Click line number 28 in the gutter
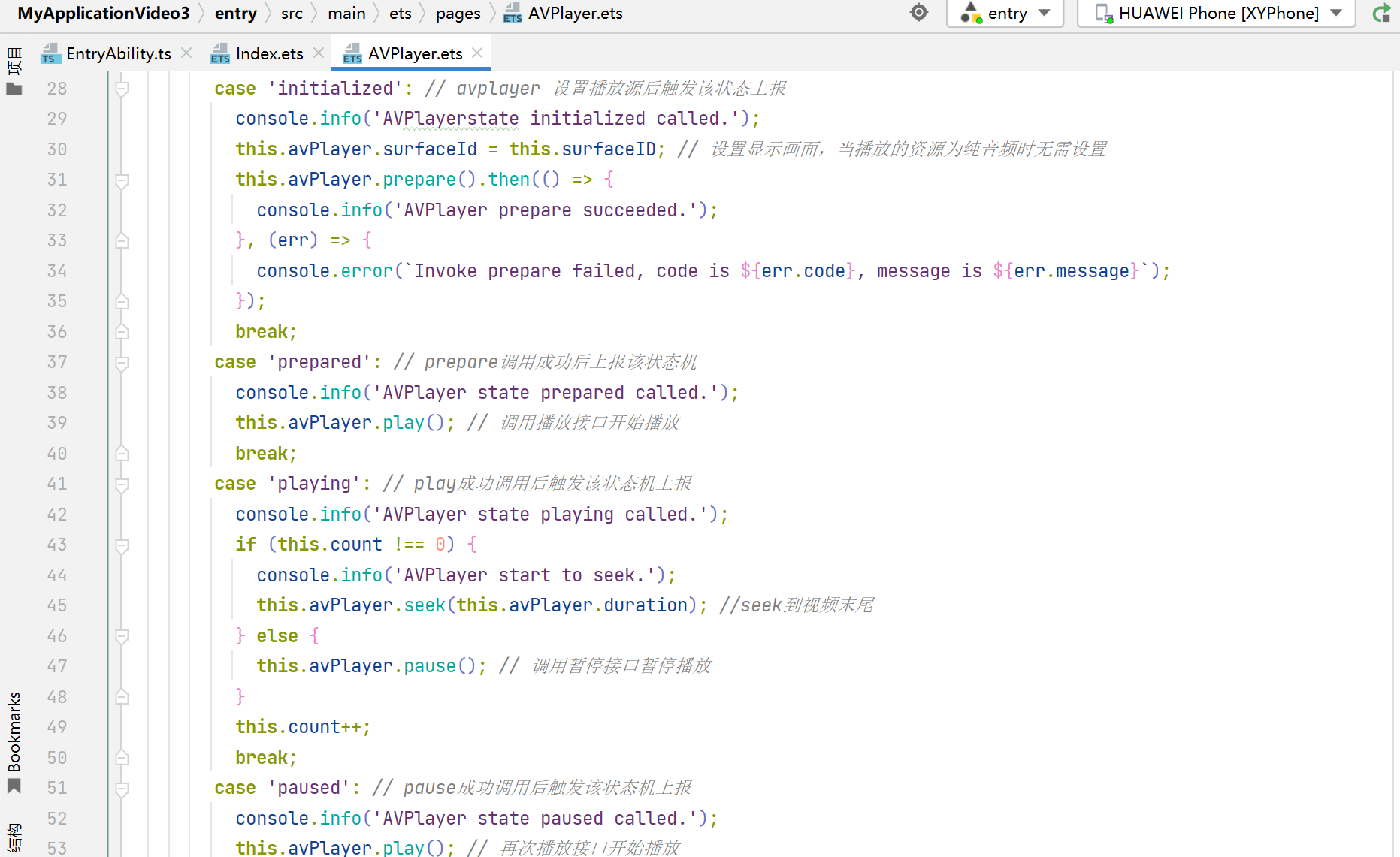The height and width of the screenshot is (857, 1400). click(57, 89)
